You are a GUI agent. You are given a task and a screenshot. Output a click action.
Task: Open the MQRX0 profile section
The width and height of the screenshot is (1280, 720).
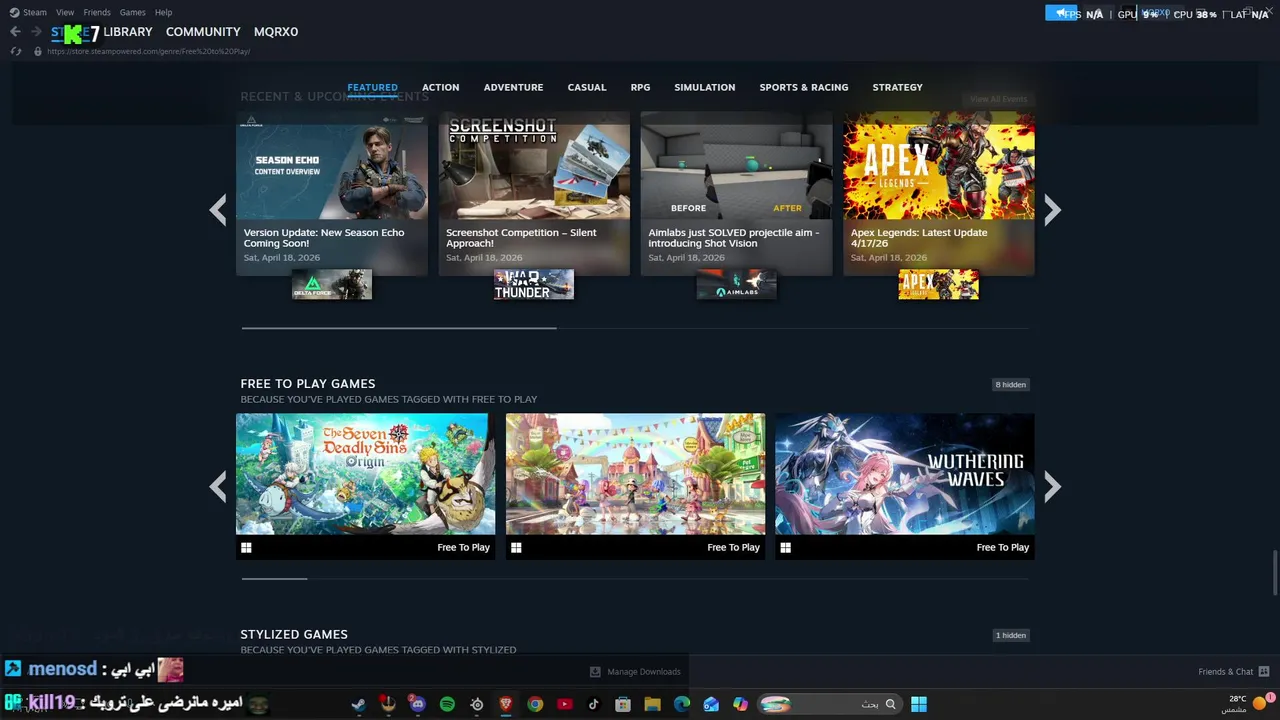click(x=276, y=32)
